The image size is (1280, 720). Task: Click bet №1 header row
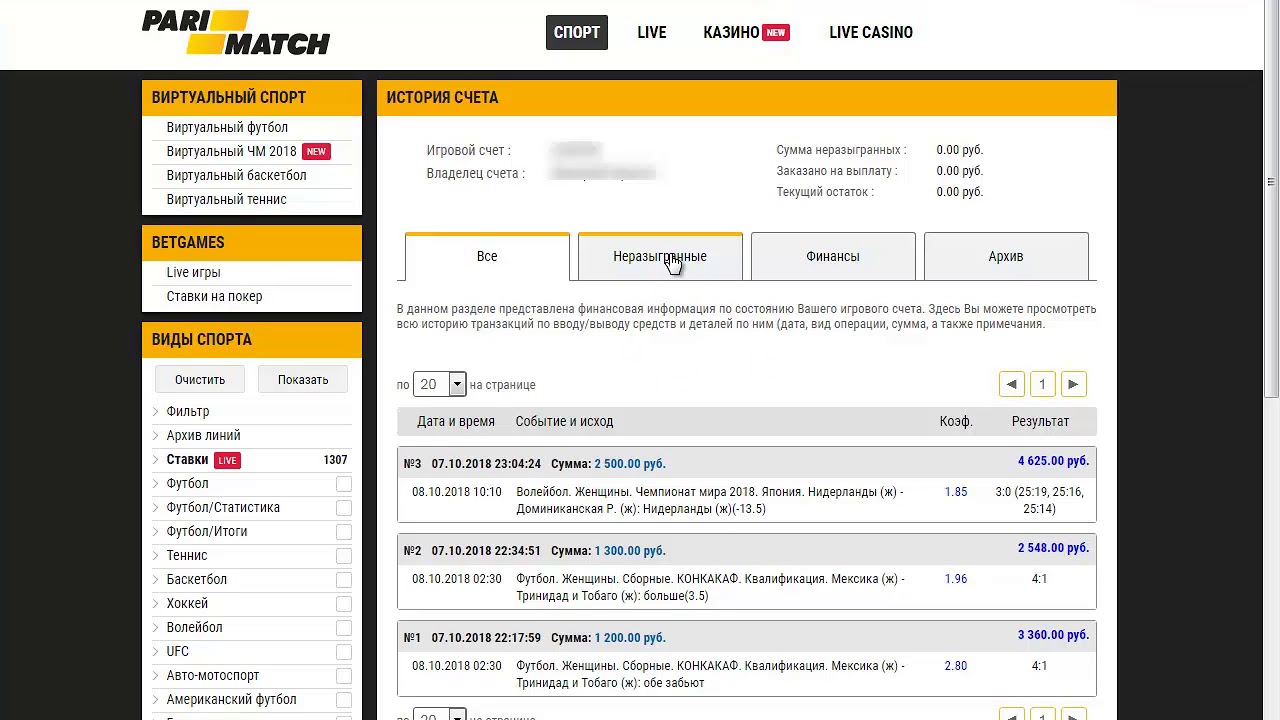(x=747, y=637)
